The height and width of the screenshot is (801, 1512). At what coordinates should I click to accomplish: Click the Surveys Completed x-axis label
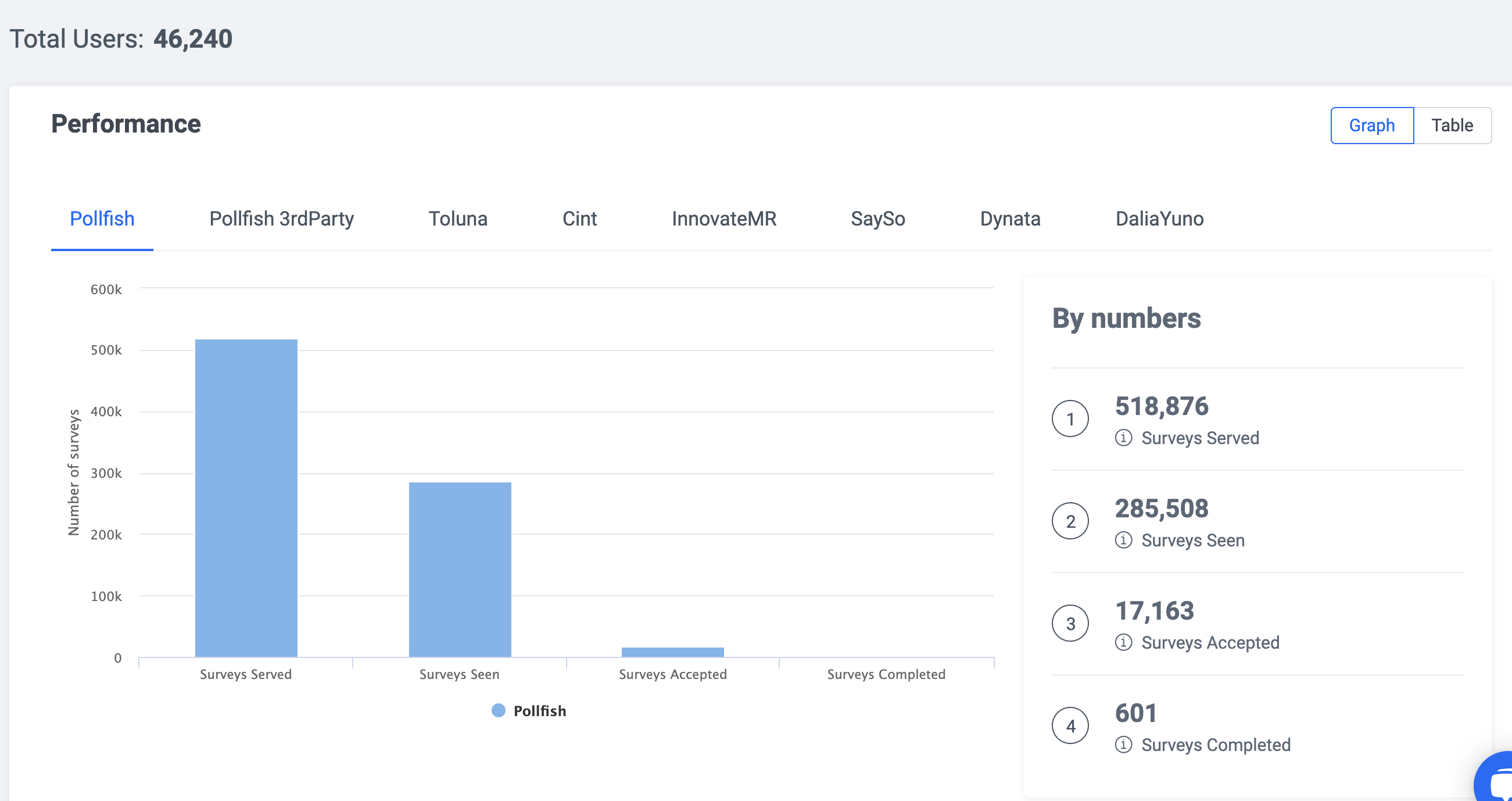886,674
